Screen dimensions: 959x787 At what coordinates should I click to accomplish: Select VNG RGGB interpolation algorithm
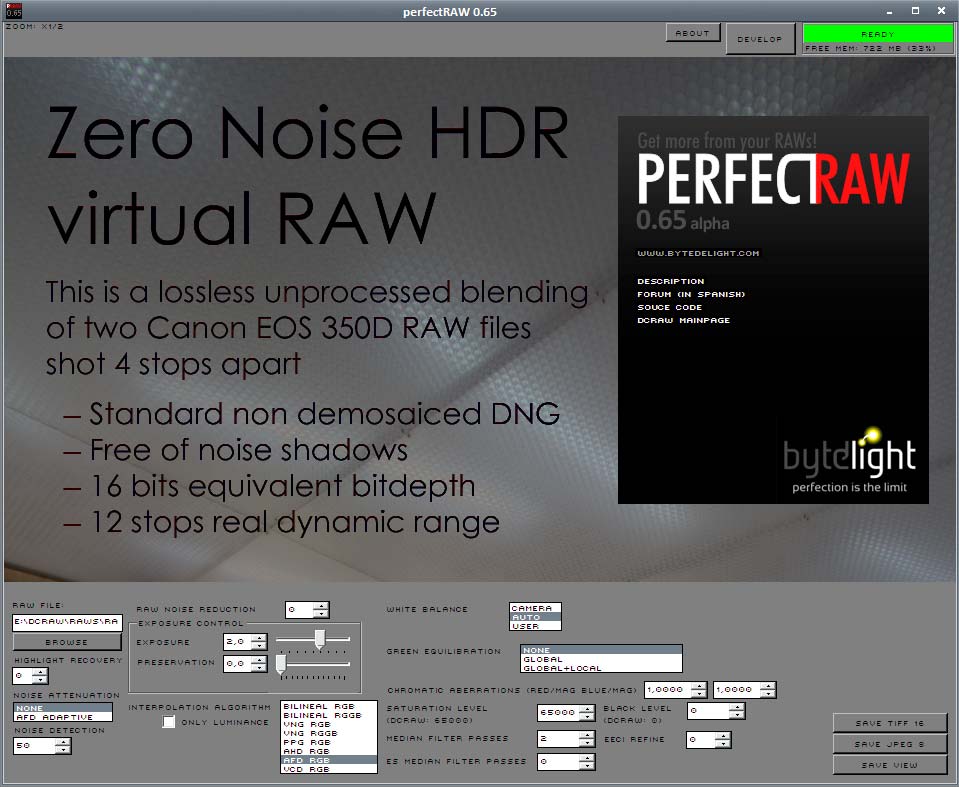(329, 733)
